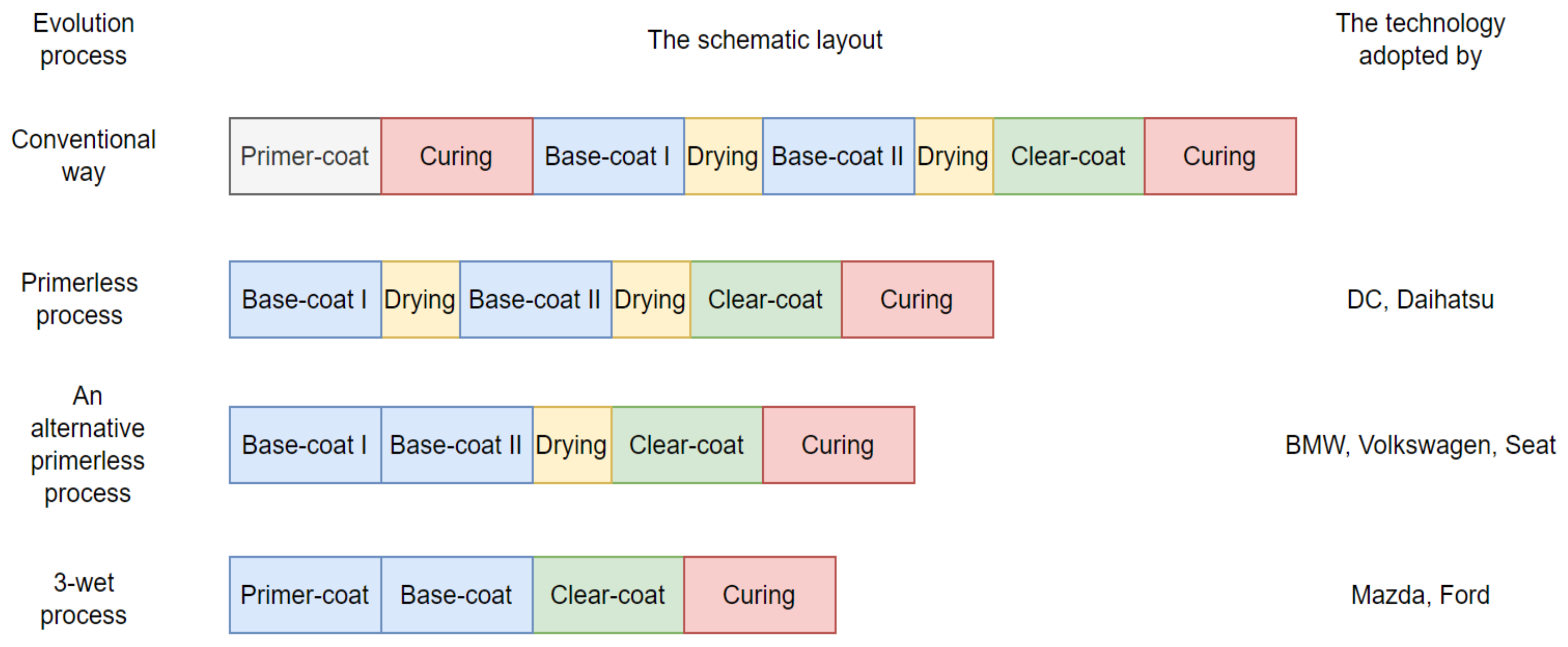Click the final Curing box of the Conventional row
1568x647 pixels.
[x=1220, y=156]
